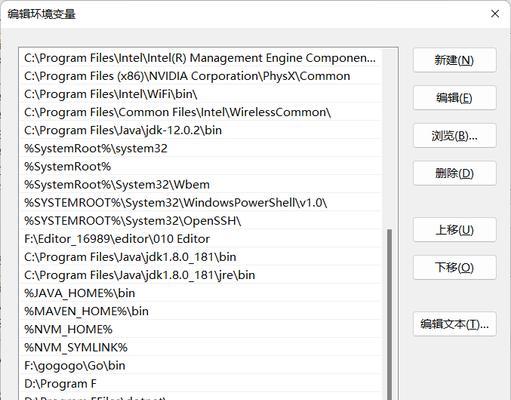Image resolution: width=511 pixels, height=400 pixels.
Task: Select the WindowsPowerShell\v1.0\ entry
Action: (200, 203)
